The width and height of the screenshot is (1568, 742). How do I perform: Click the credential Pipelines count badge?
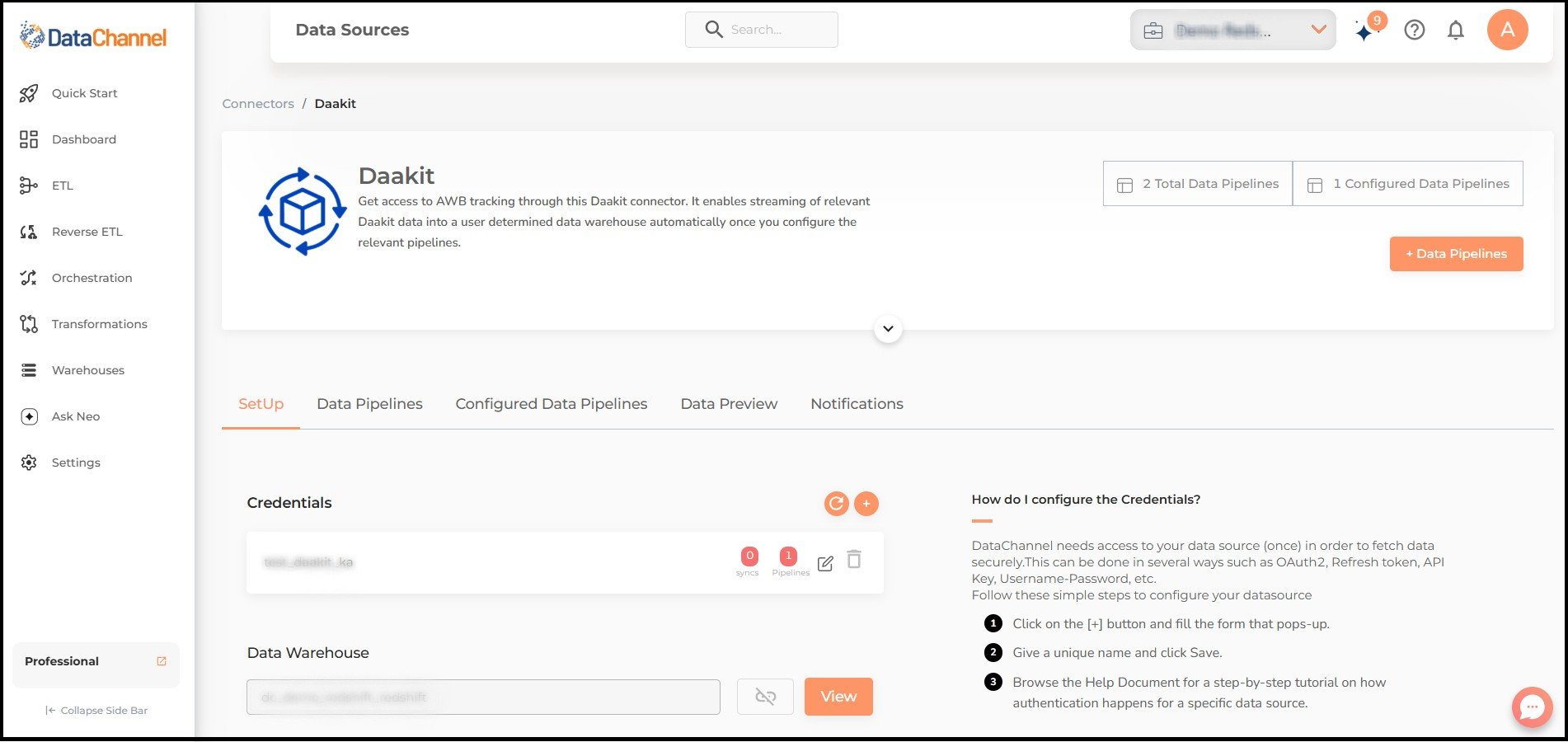point(789,556)
